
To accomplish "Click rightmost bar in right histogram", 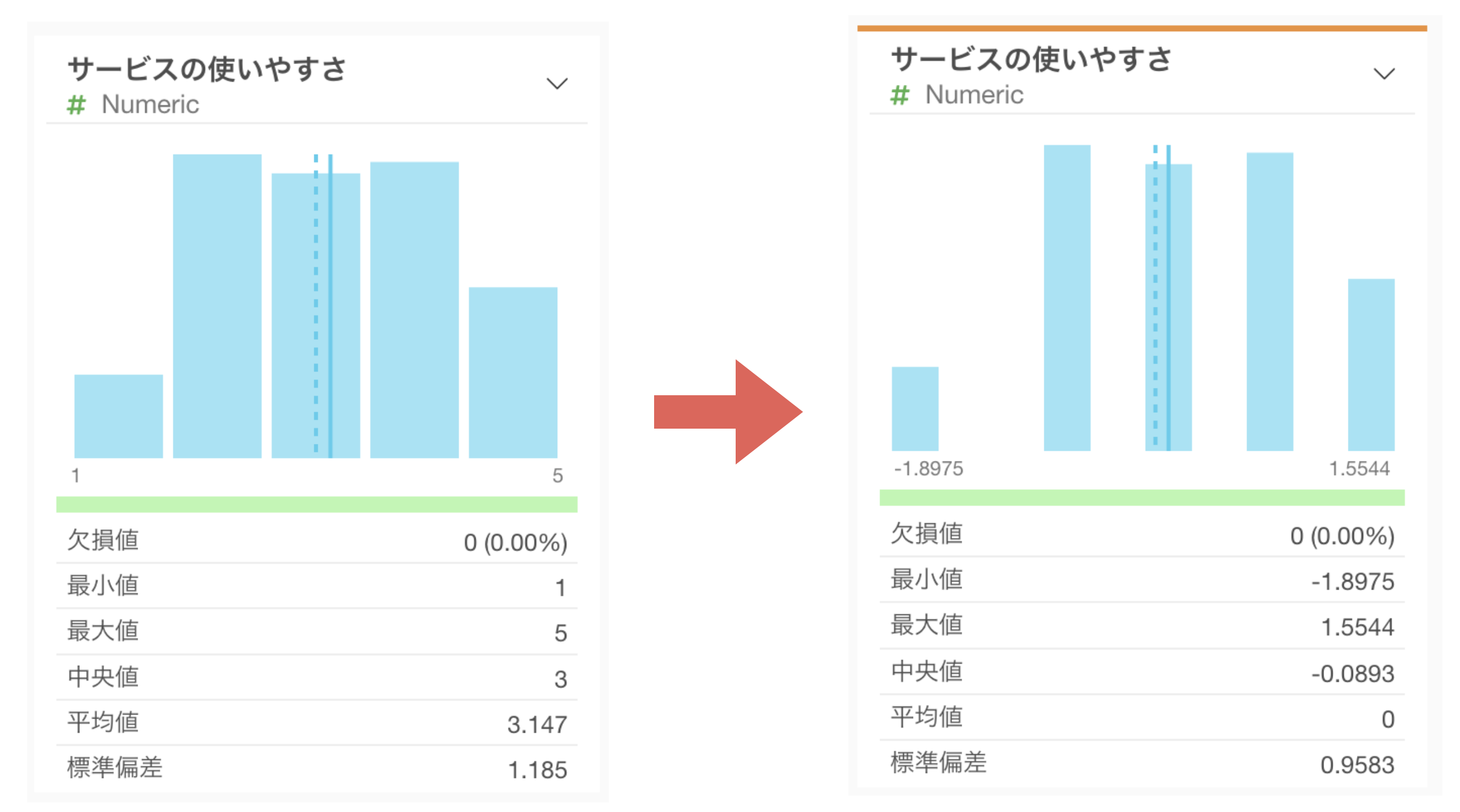I will click(1371, 364).
